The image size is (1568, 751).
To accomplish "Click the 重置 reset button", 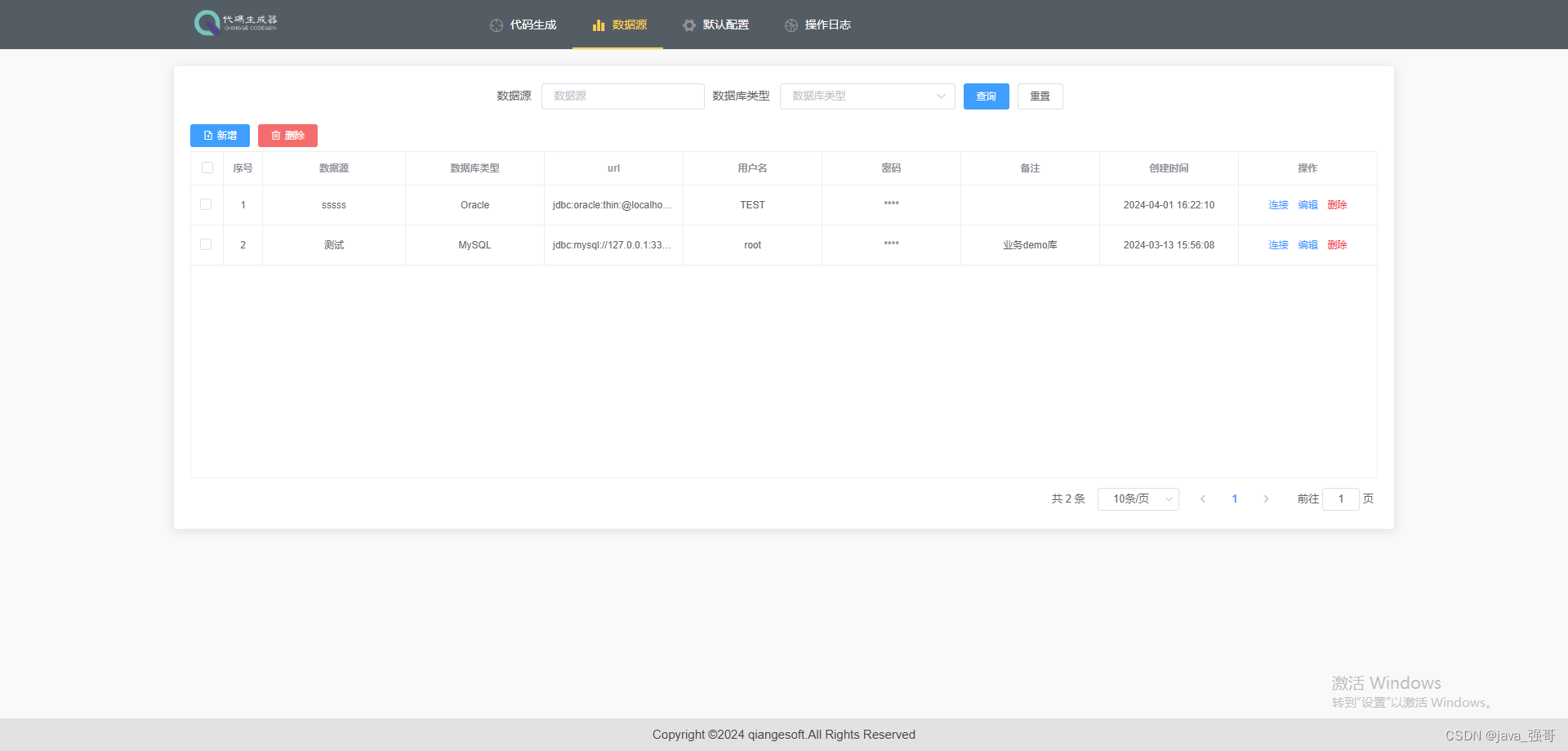I will pos(1040,96).
